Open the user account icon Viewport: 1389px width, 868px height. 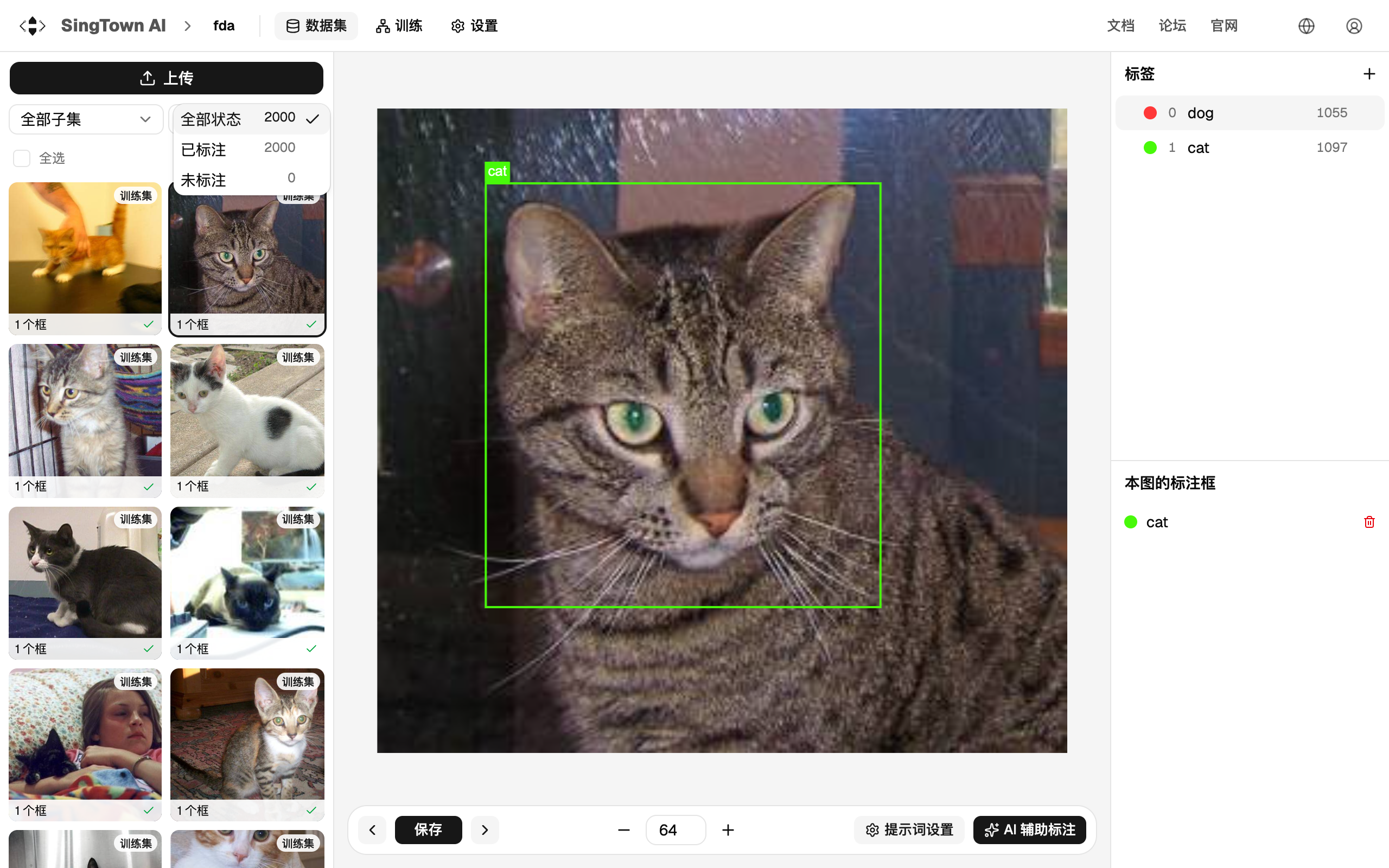click(x=1353, y=26)
